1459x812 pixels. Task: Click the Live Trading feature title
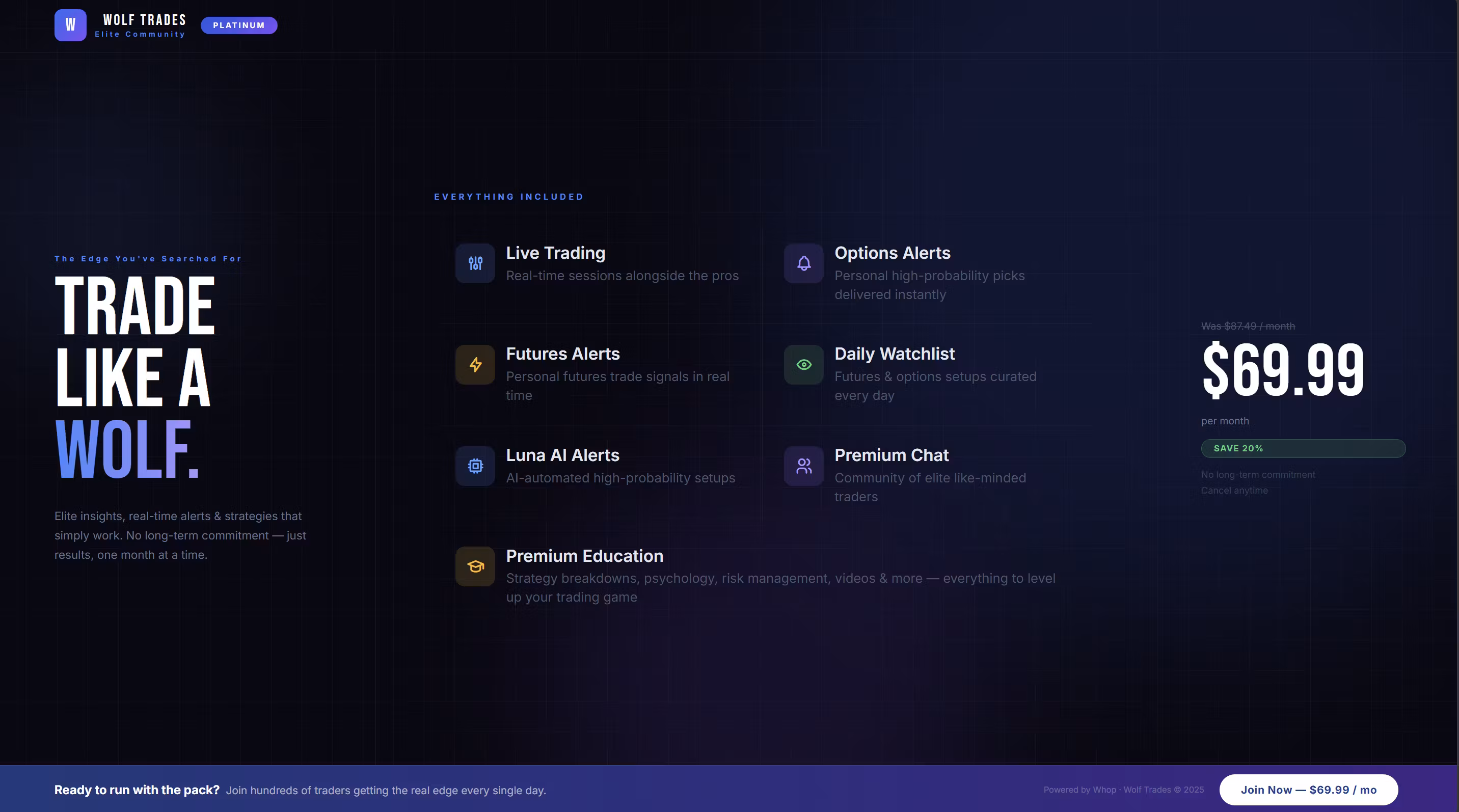[556, 253]
